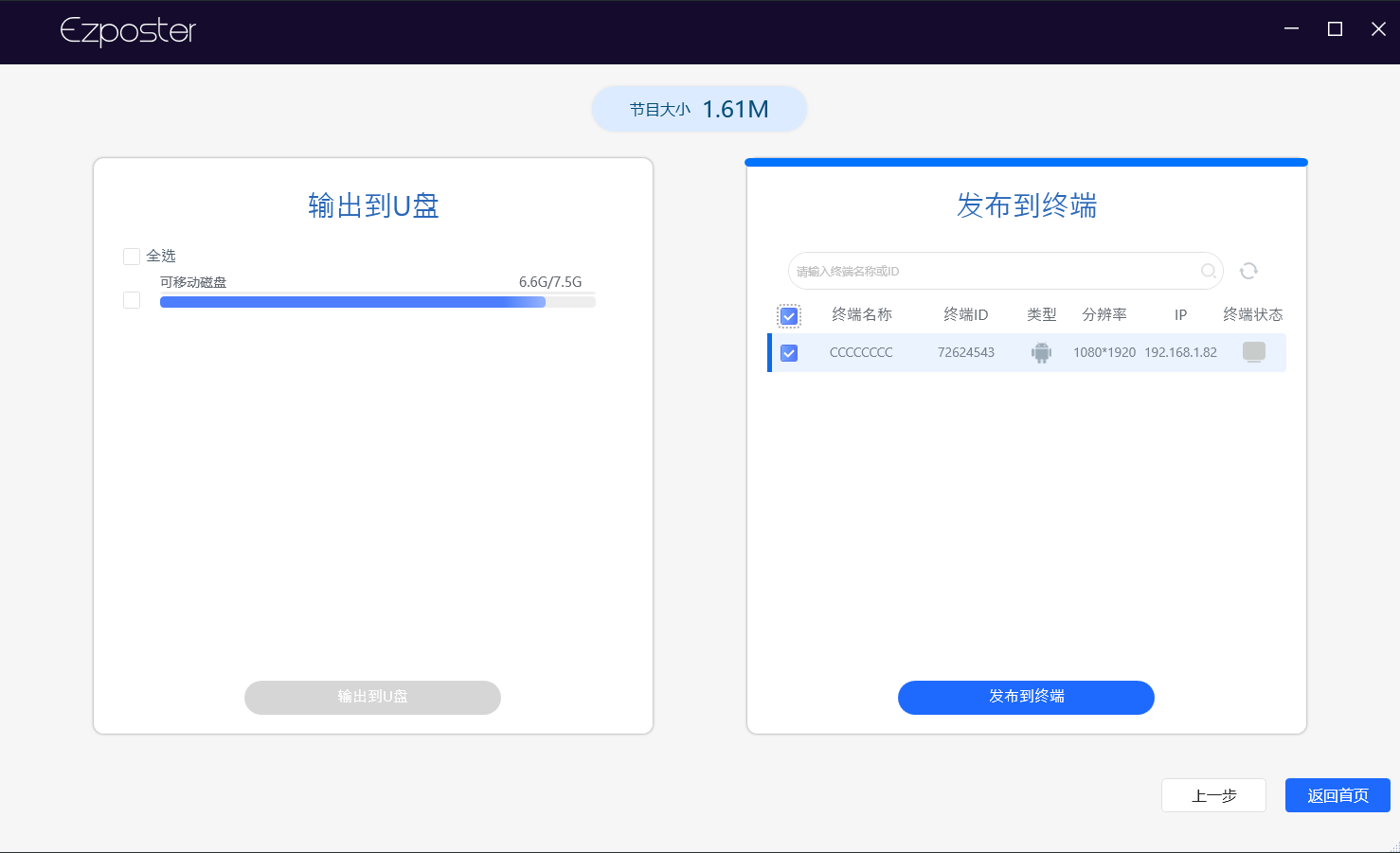Check the 可移动磁盘 checkbox
Viewport: 1400px width, 853px height.
(x=132, y=299)
